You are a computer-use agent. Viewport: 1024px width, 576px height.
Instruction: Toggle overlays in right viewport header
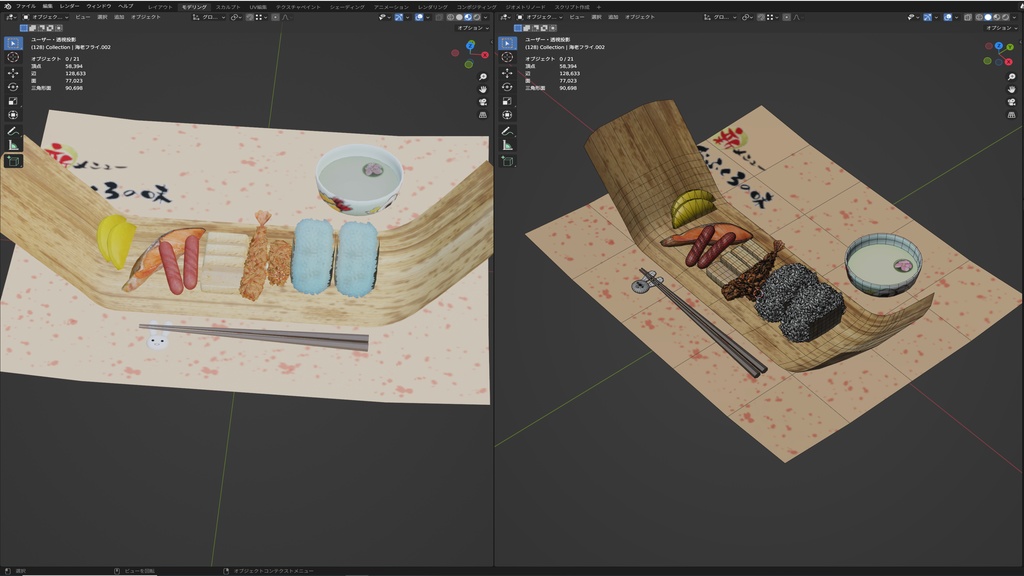[x=948, y=17]
